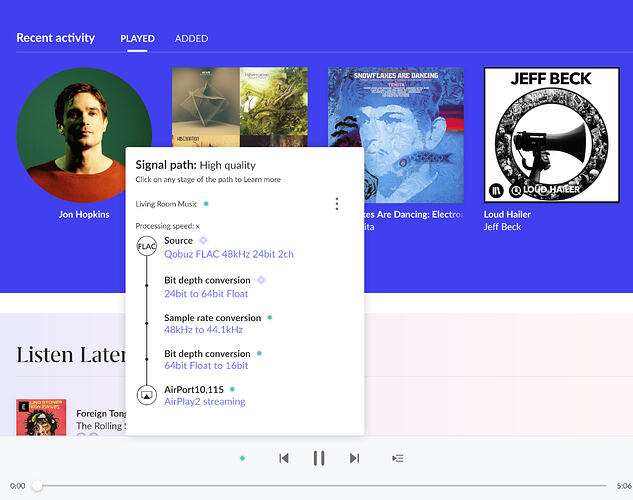Open the Foreign Tongues album thumbnail

41,417
